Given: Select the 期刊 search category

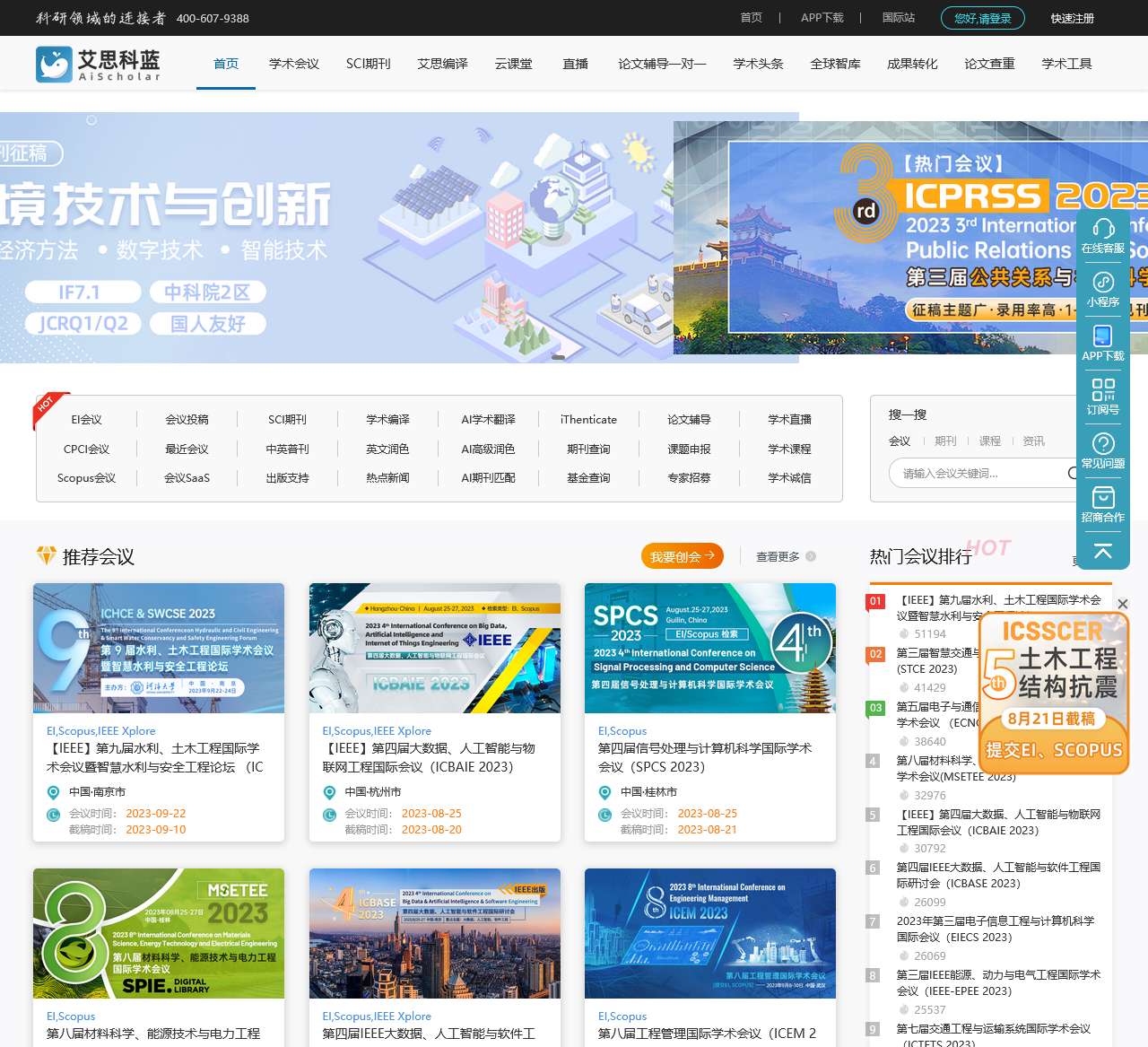Looking at the screenshot, I should coord(945,441).
